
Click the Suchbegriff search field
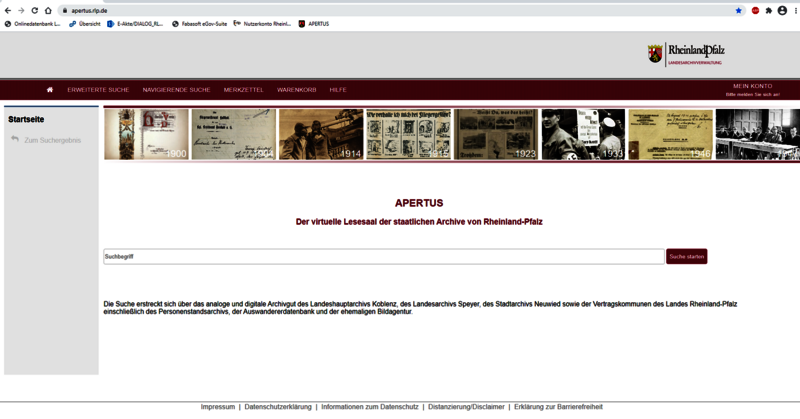tap(384, 257)
